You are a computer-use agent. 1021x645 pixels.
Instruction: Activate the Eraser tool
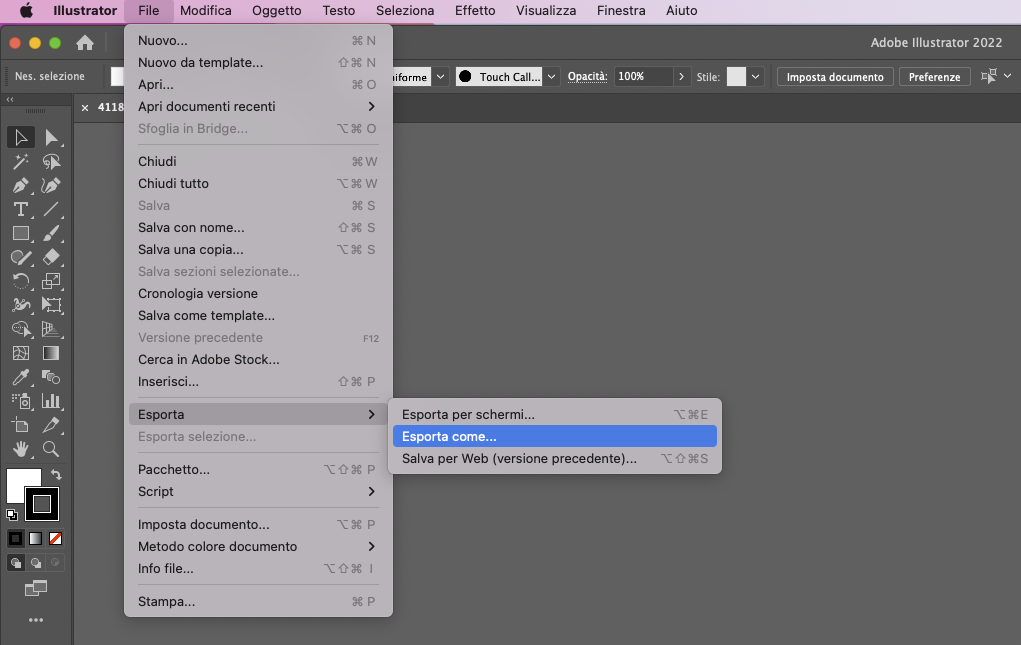[50, 257]
